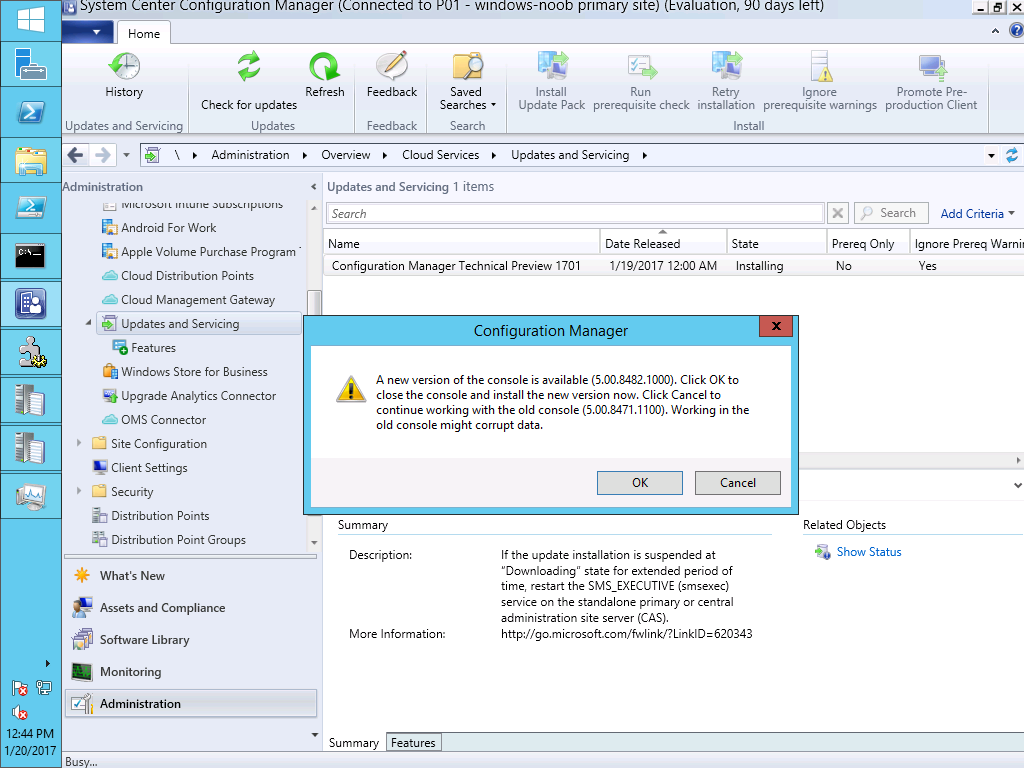
Task: Switch to the Features tab
Action: point(413,743)
